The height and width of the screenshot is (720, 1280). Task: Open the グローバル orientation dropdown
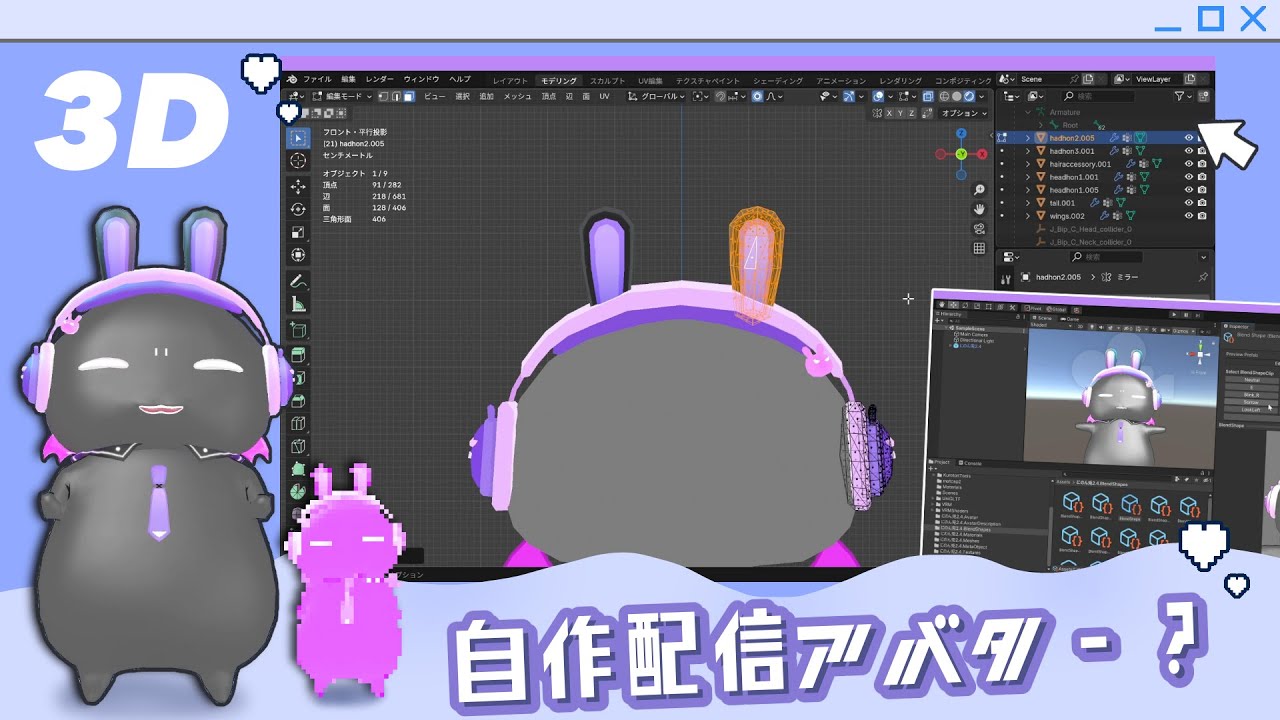pyautogui.click(x=658, y=97)
